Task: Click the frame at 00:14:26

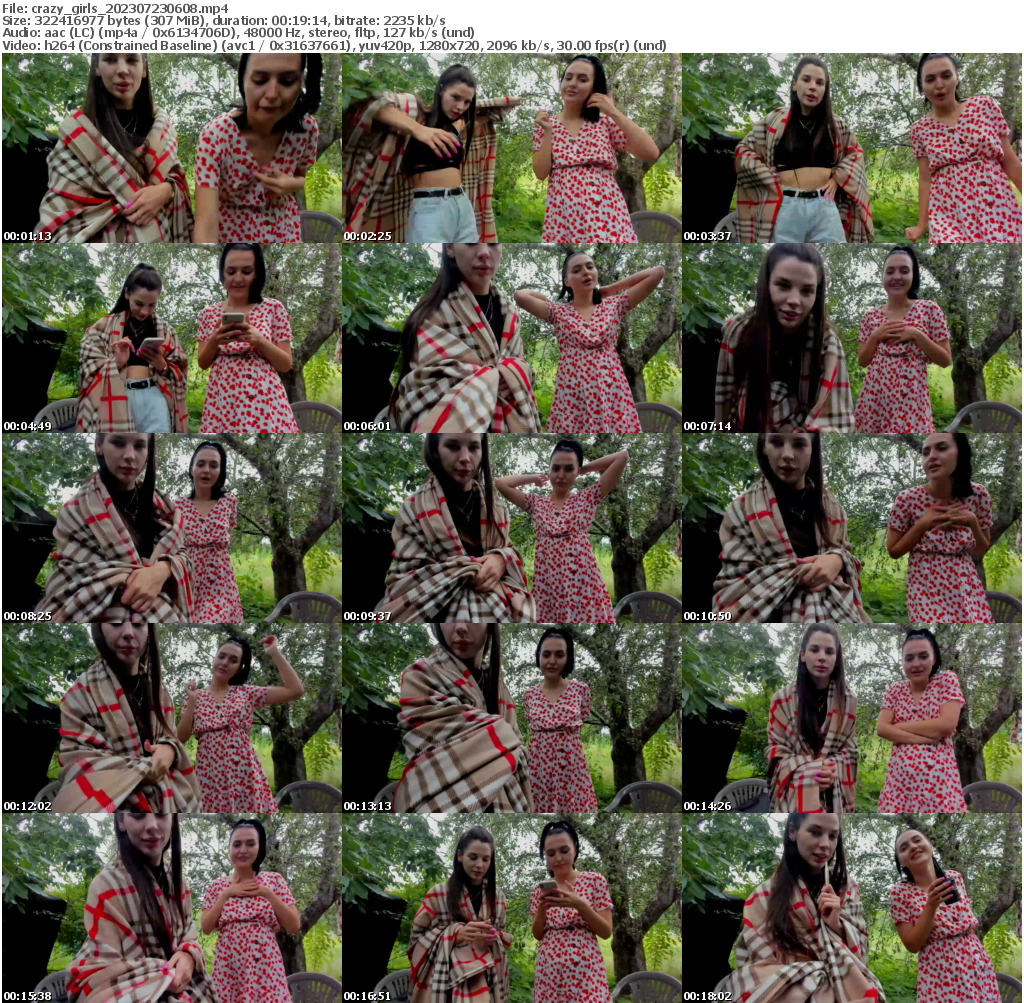Action: pos(852,718)
